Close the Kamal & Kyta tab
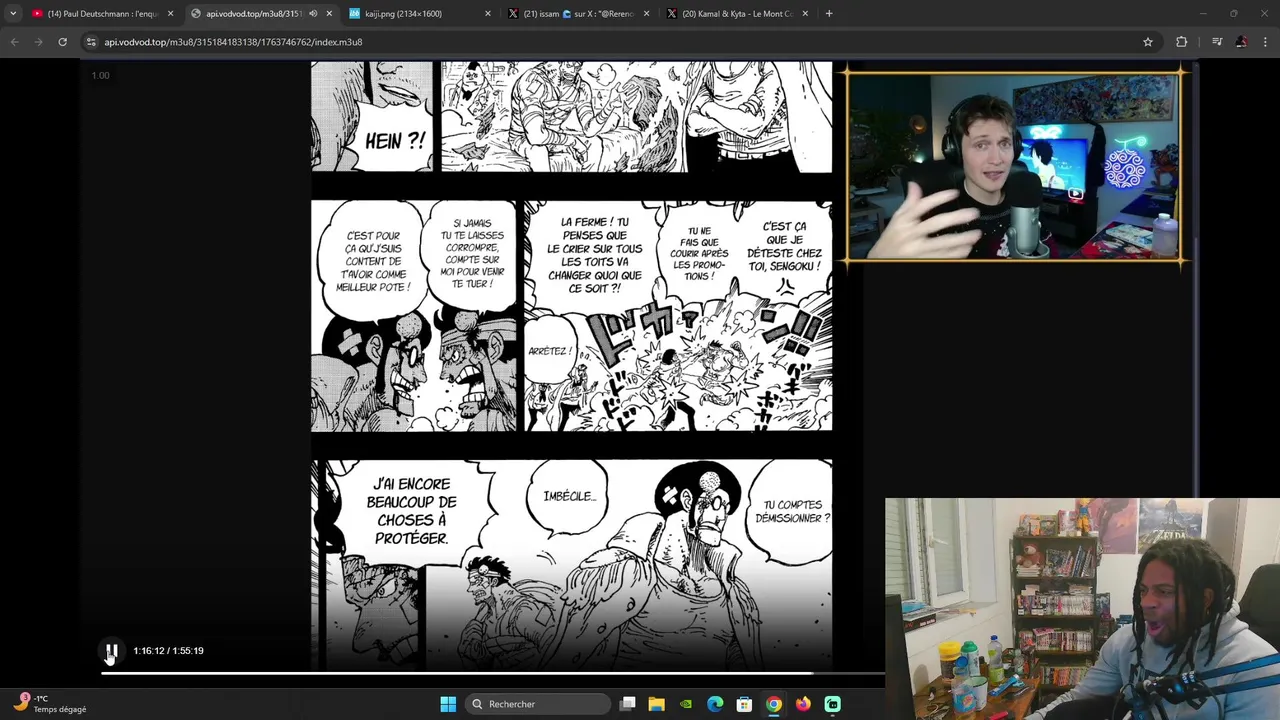Viewport: 1280px width, 720px height. pyautogui.click(x=805, y=14)
